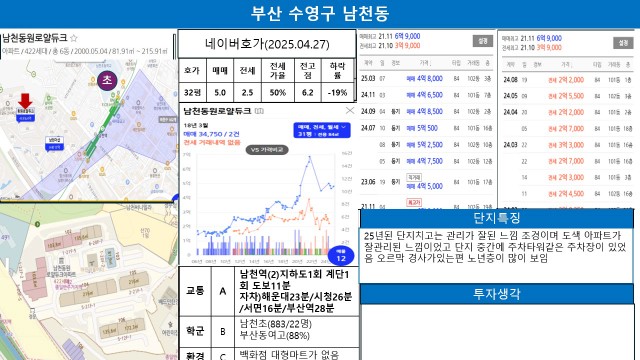The image size is (640, 360).
Task: Select the 32평 cell
Action: pyautogui.click(x=192, y=93)
